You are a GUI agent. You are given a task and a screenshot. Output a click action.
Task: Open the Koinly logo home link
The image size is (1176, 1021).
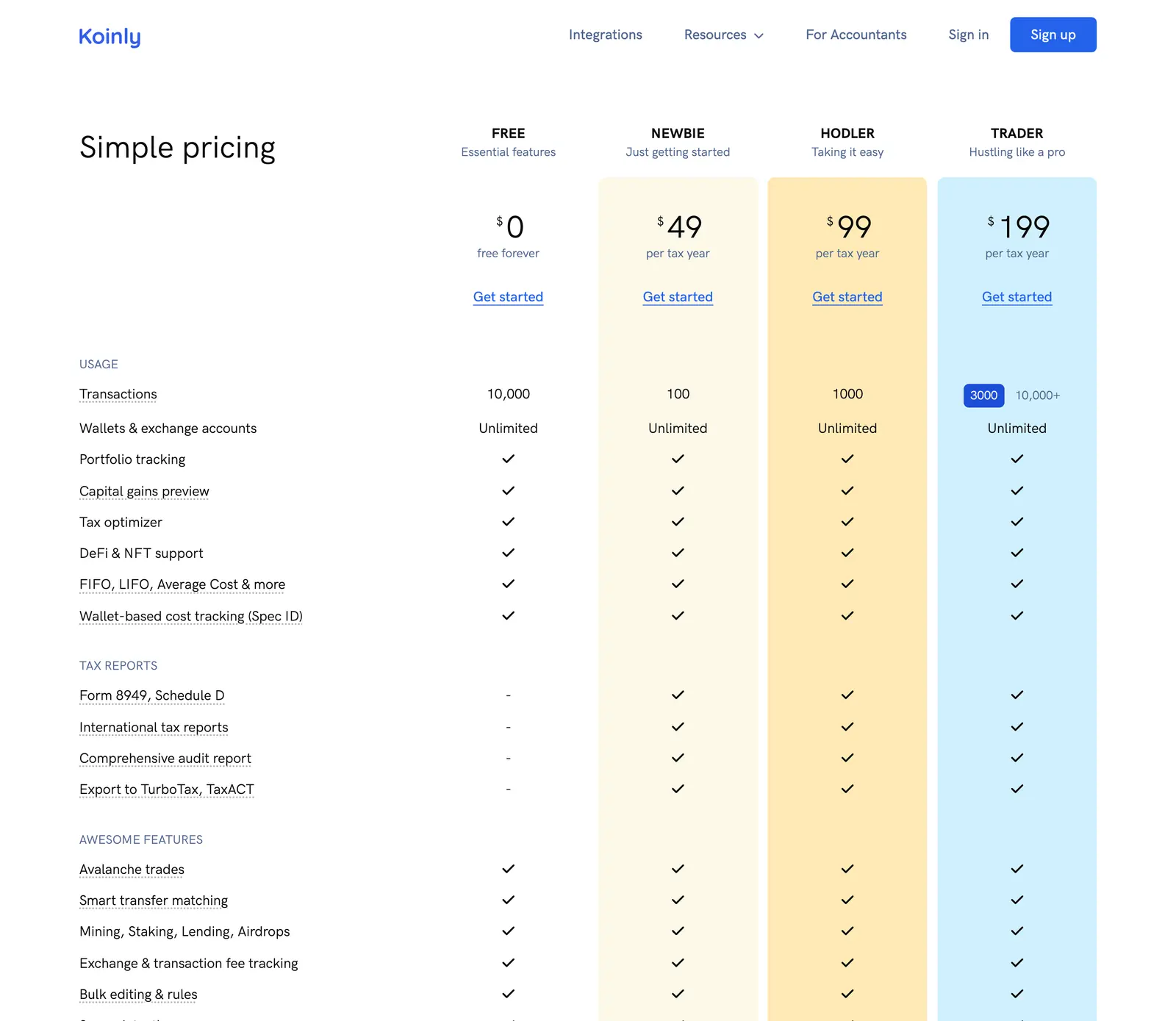110,36
